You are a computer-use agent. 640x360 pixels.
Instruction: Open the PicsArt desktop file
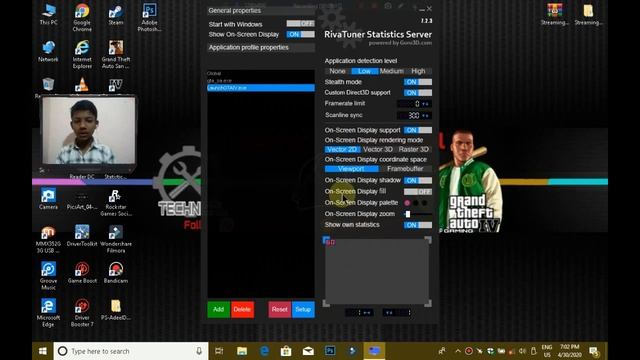[82, 200]
